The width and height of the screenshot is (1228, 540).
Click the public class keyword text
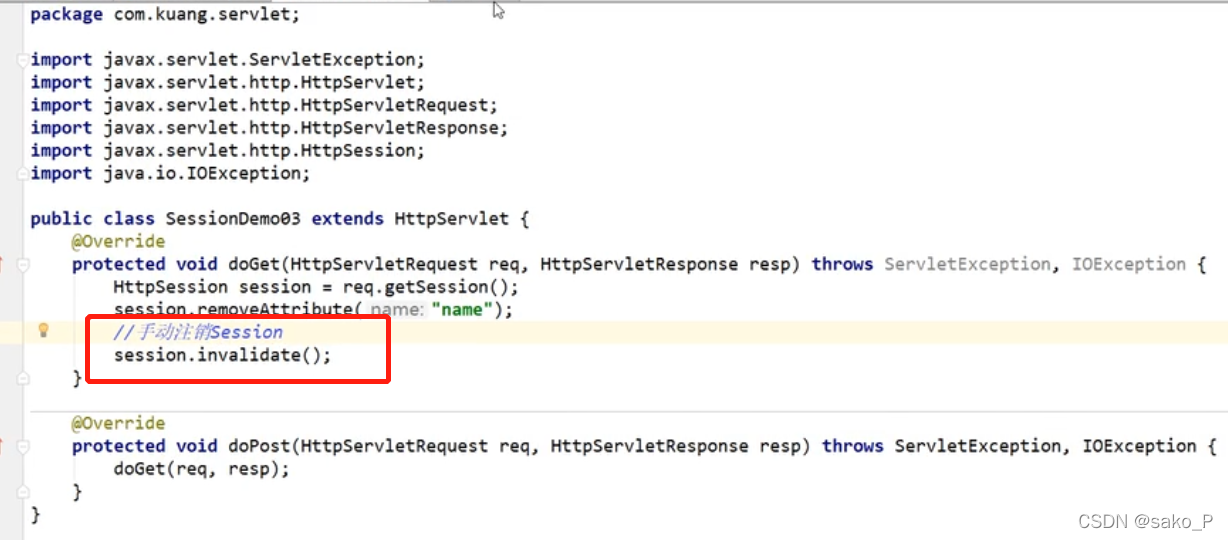[x=93, y=218]
